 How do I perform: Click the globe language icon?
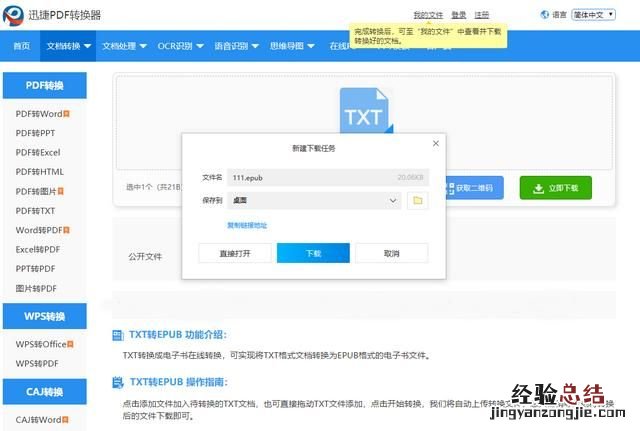[544, 15]
